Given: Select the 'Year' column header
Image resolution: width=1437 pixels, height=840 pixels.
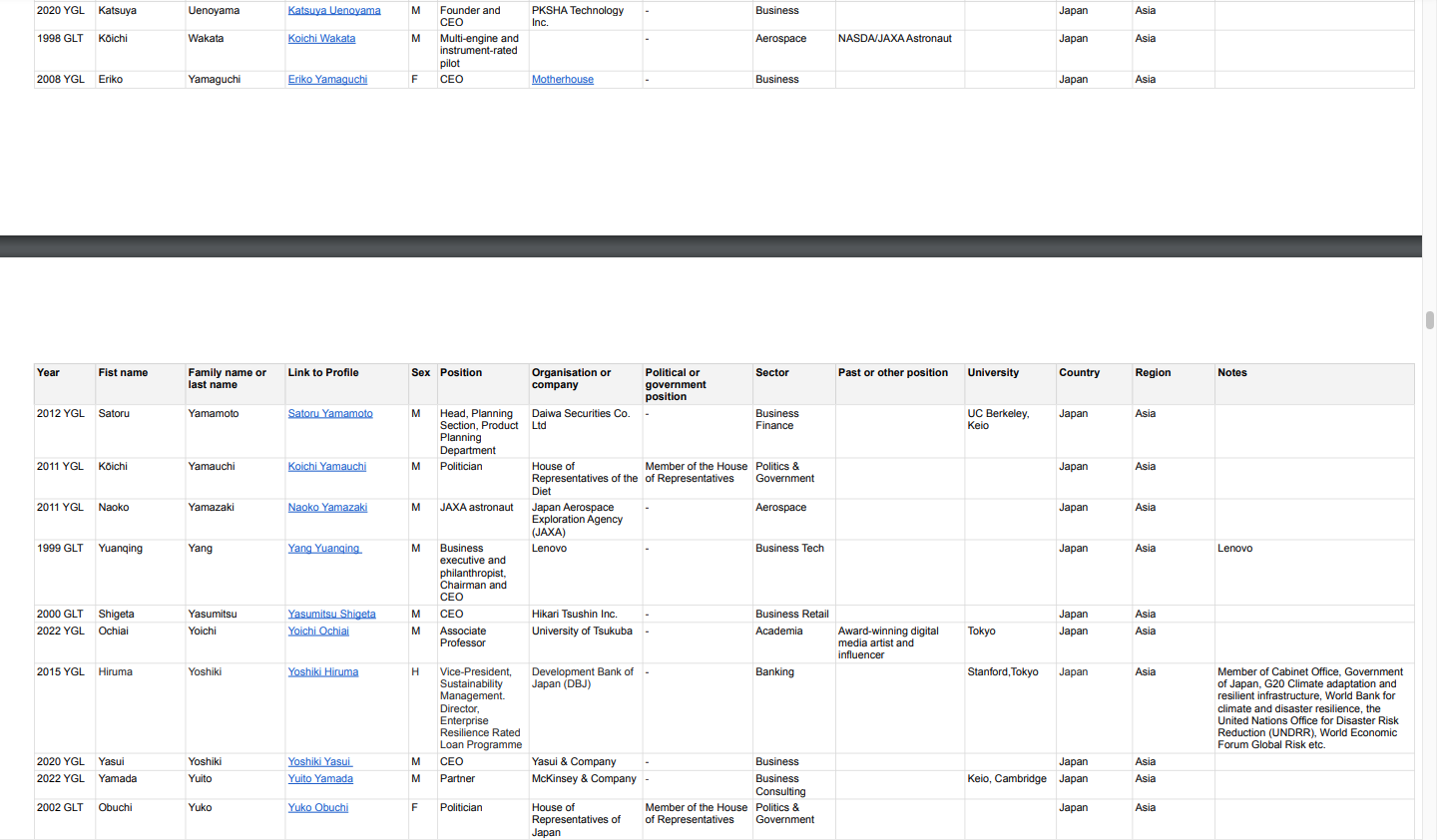Looking at the screenshot, I should (x=65, y=384).
